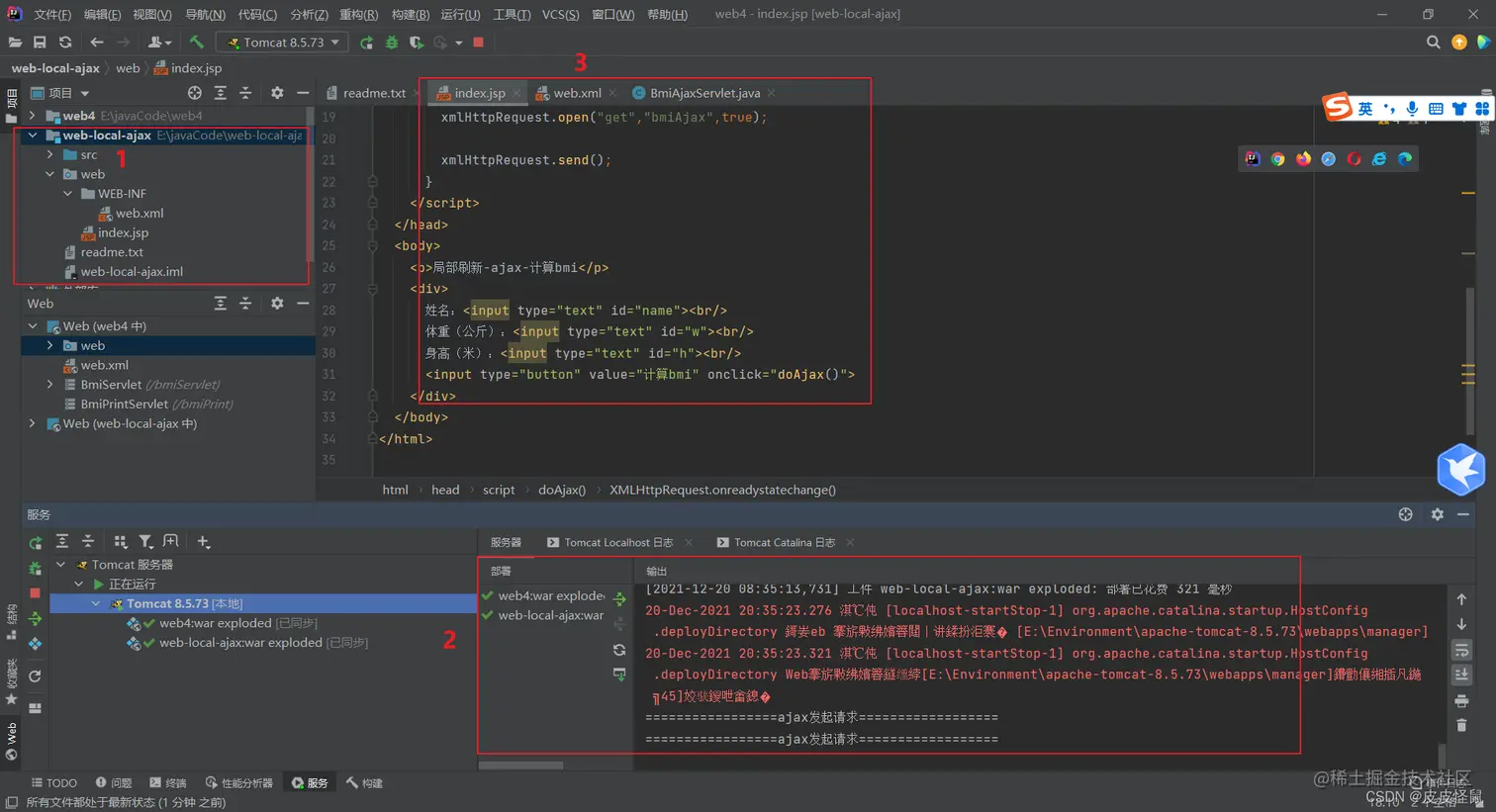Open Tomcat 8.5.73 run configuration dropdown
Image resolution: width=1496 pixels, height=812 pixels.
click(284, 43)
